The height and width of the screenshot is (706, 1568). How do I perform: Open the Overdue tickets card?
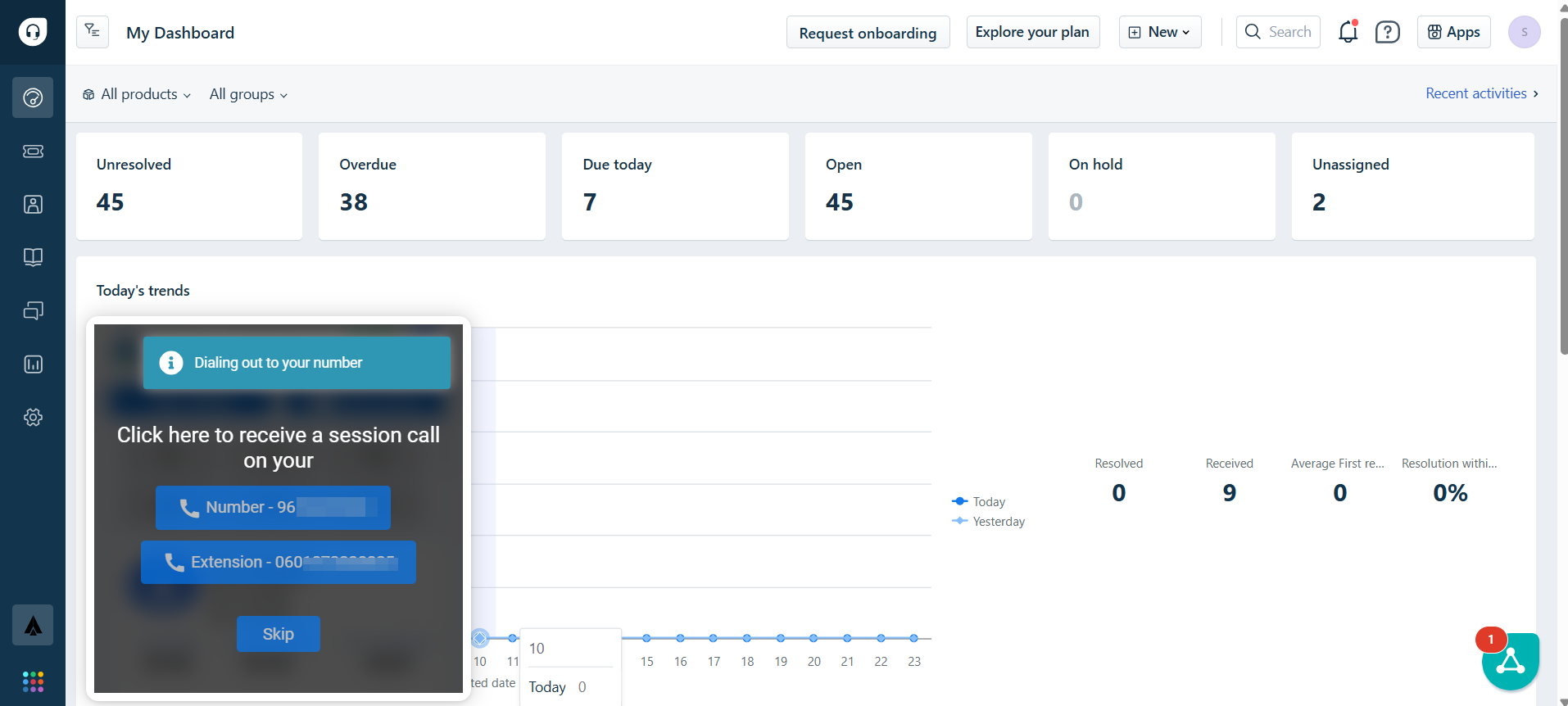432,186
